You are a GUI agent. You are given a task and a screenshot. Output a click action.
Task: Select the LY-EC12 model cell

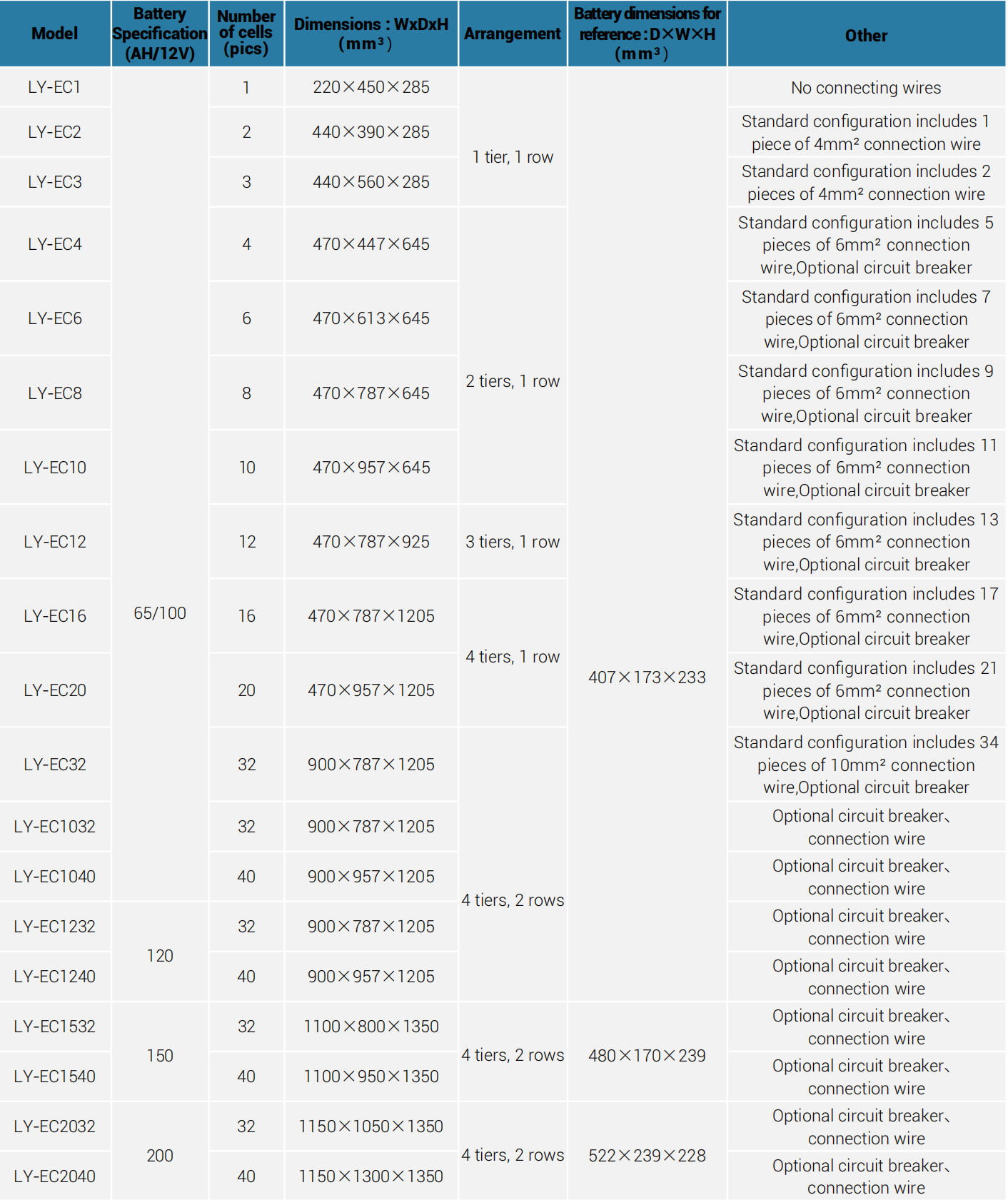(x=55, y=542)
